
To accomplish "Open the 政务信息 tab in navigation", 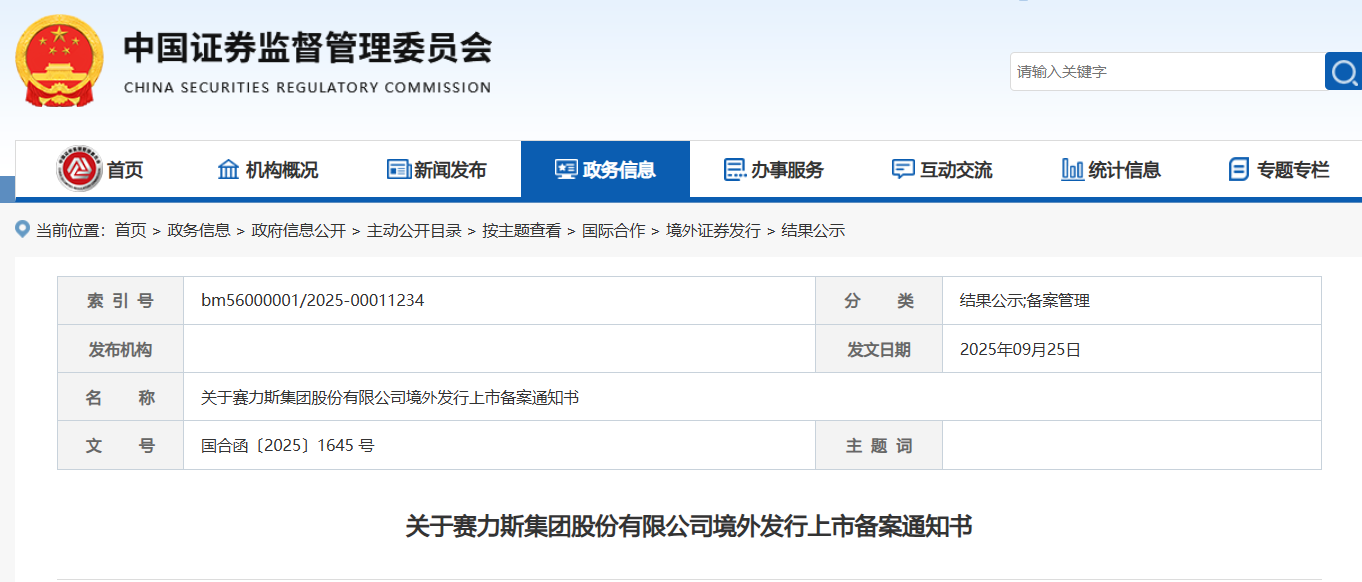I will (605, 169).
